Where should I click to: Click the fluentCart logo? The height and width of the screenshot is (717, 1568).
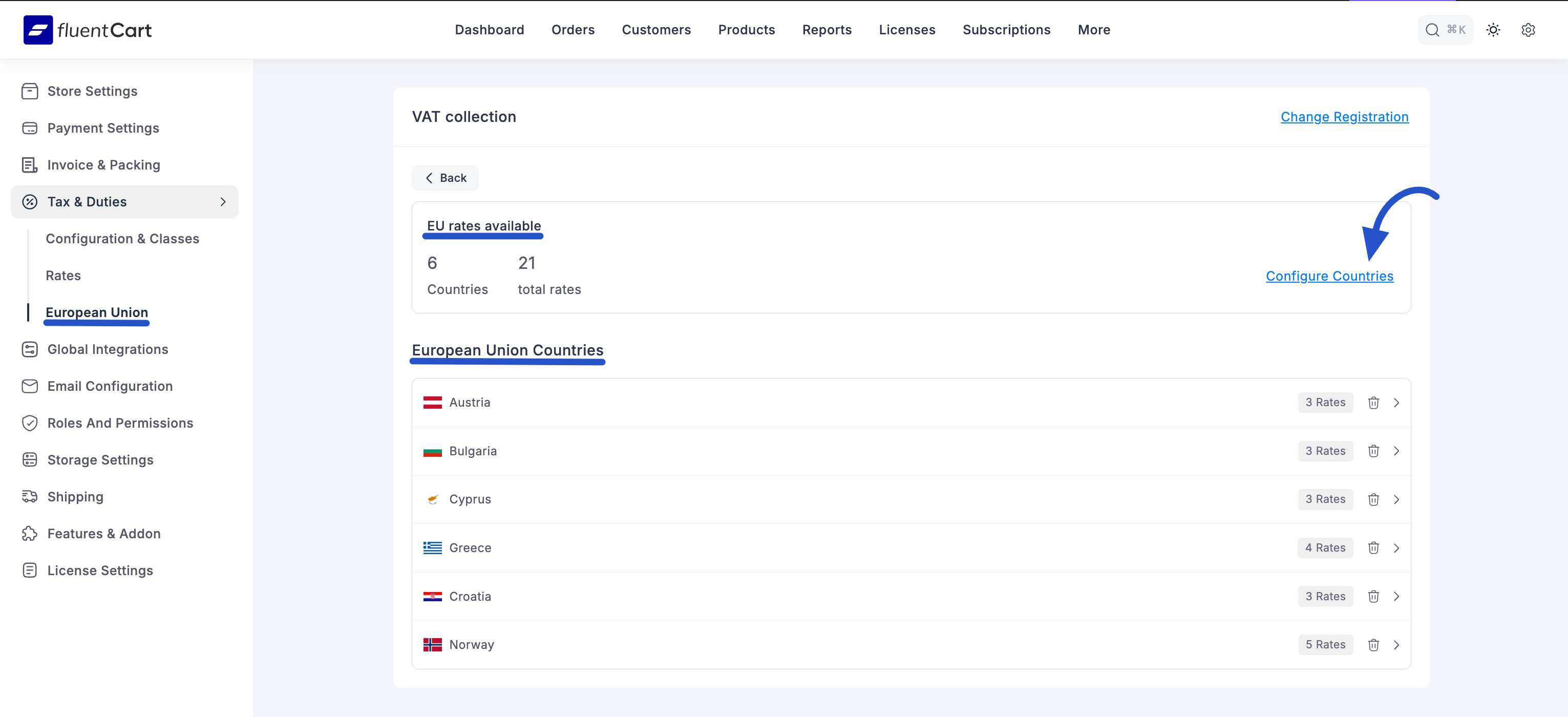click(87, 30)
